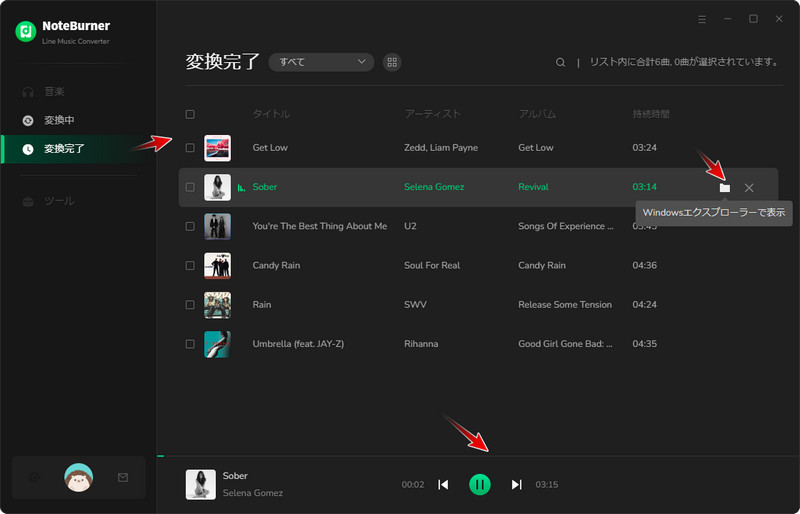This screenshot has width=800, height=514.
Task: Click the playback progress bar
Action: [478, 456]
